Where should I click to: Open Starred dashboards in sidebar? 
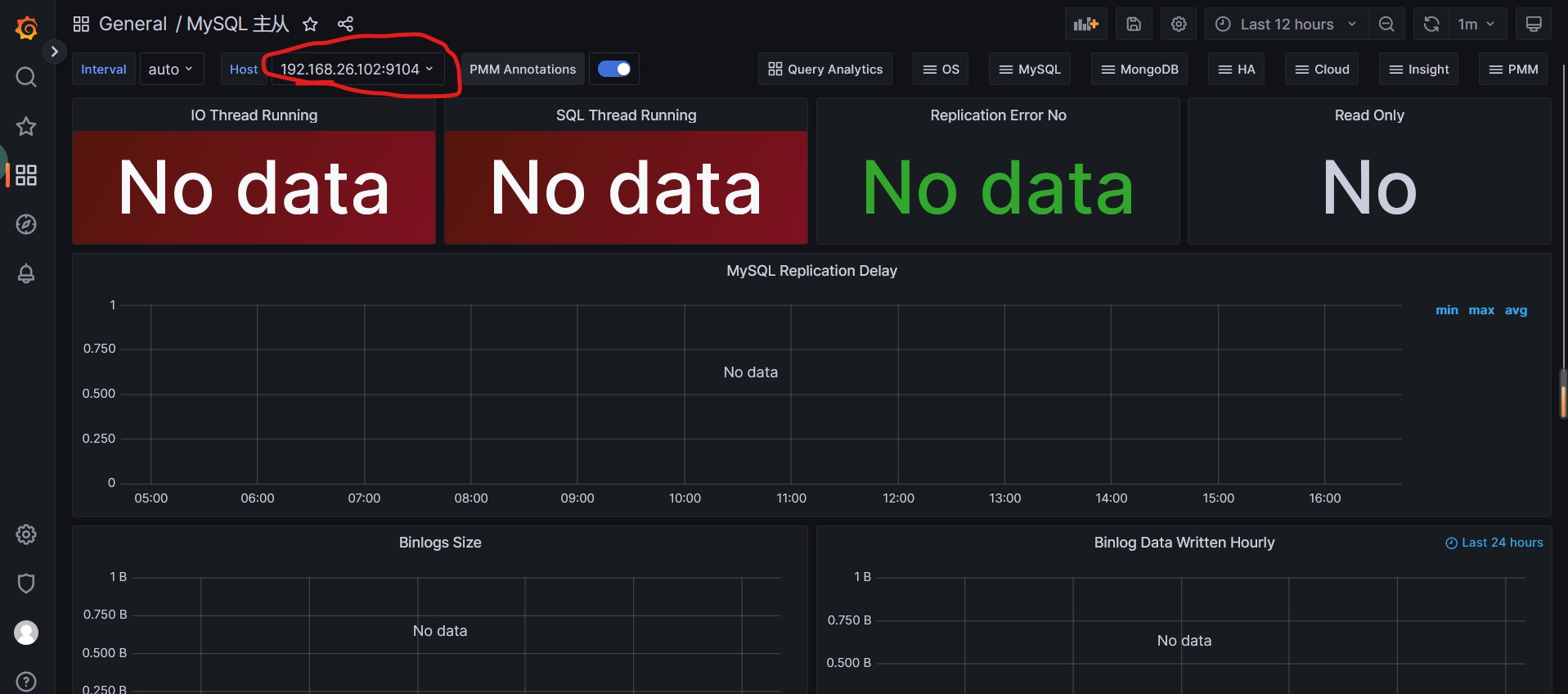click(26, 126)
